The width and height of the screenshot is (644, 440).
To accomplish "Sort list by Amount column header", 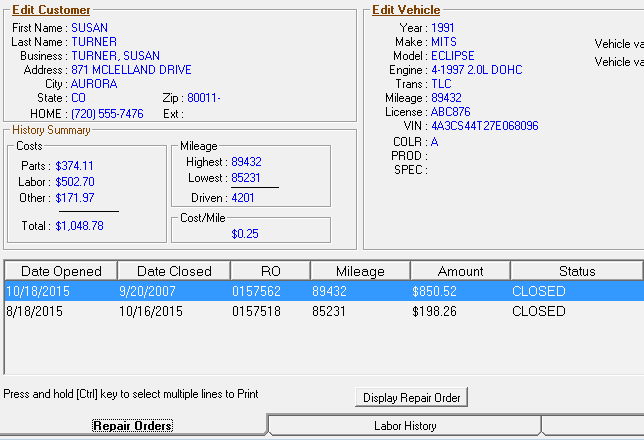I will tap(460, 271).
